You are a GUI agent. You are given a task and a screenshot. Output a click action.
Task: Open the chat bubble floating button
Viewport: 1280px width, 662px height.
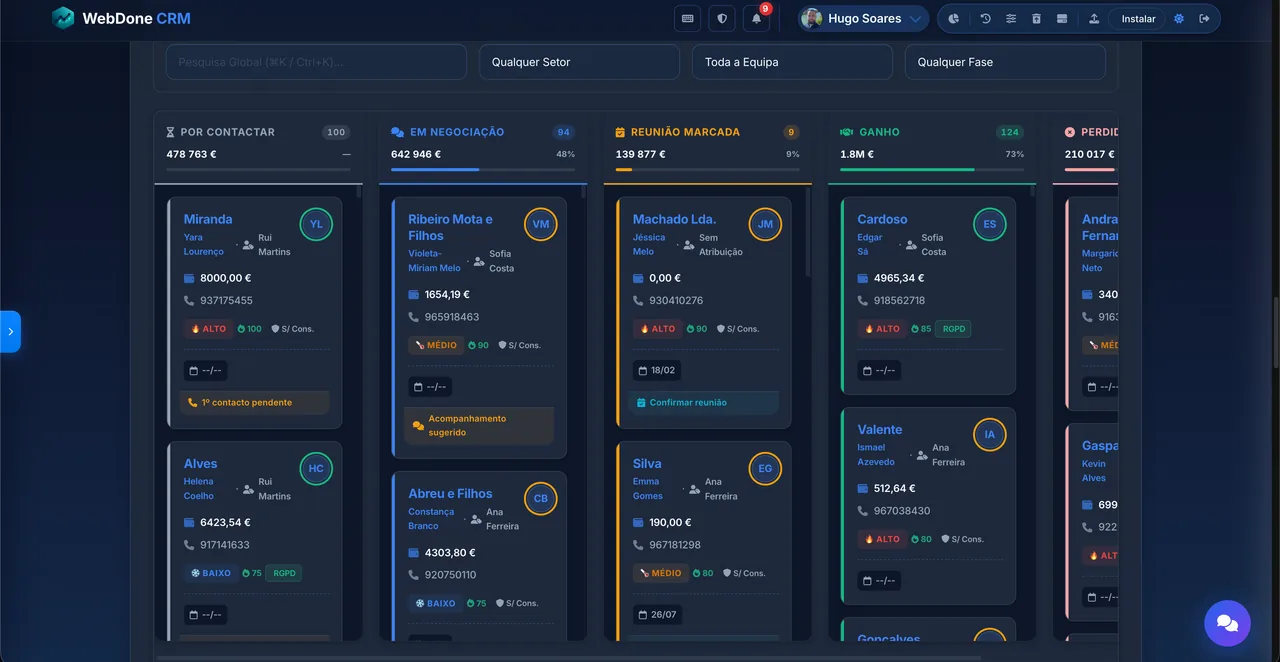[x=1227, y=623]
